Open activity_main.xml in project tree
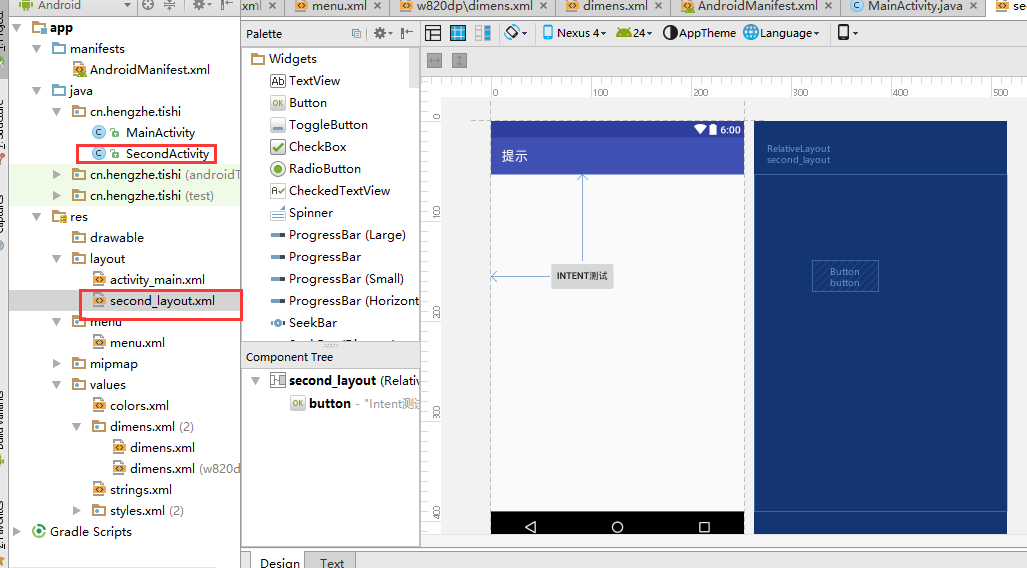Viewport: 1027px width, 568px height. tap(157, 280)
